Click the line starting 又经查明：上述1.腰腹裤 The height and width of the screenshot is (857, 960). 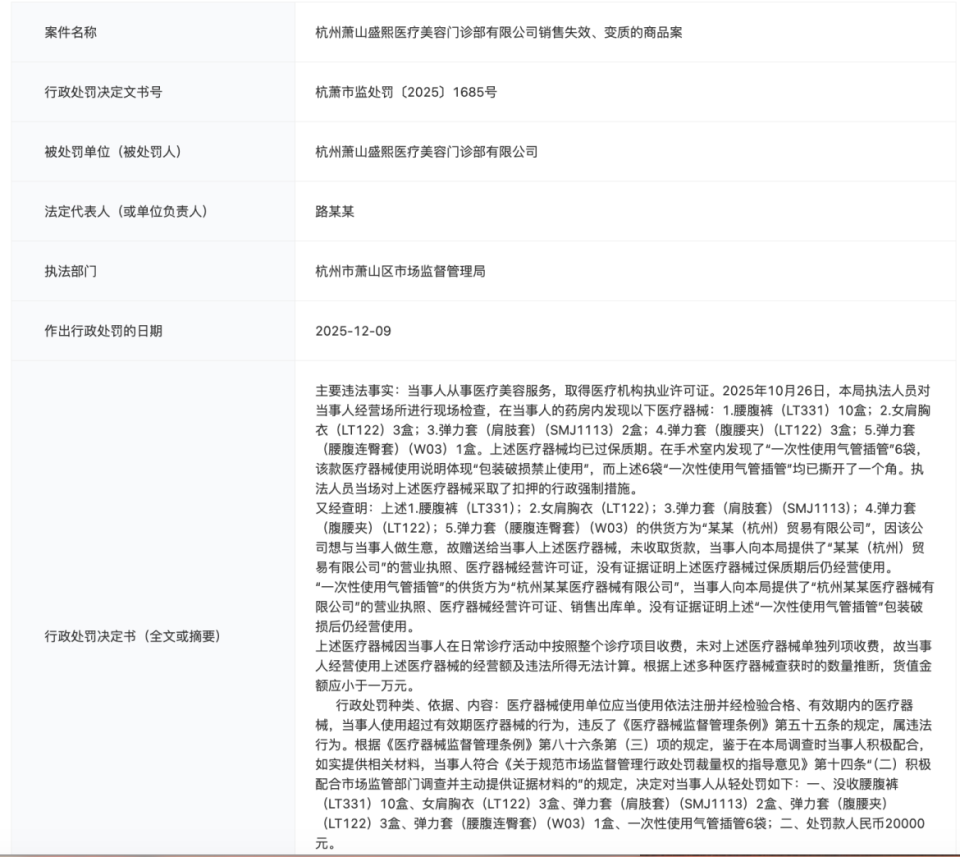(x=616, y=508)
